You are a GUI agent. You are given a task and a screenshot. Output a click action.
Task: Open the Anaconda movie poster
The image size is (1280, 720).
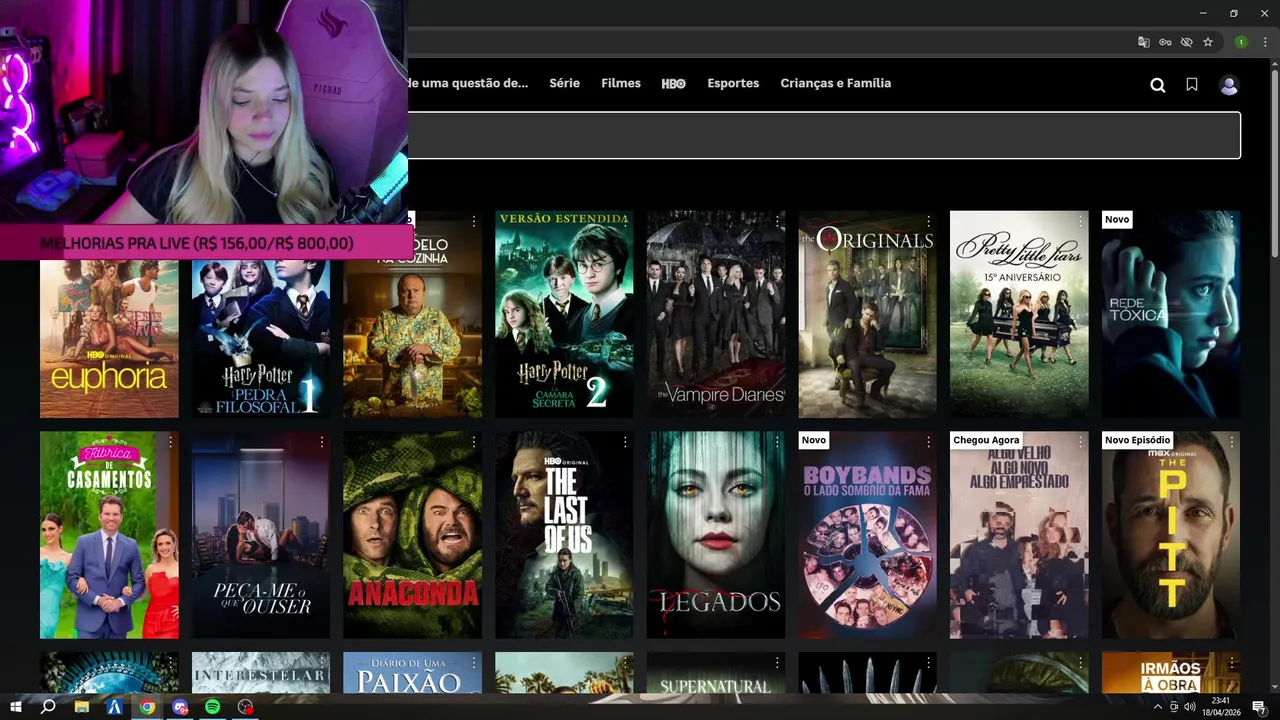[x=412, y=535]
